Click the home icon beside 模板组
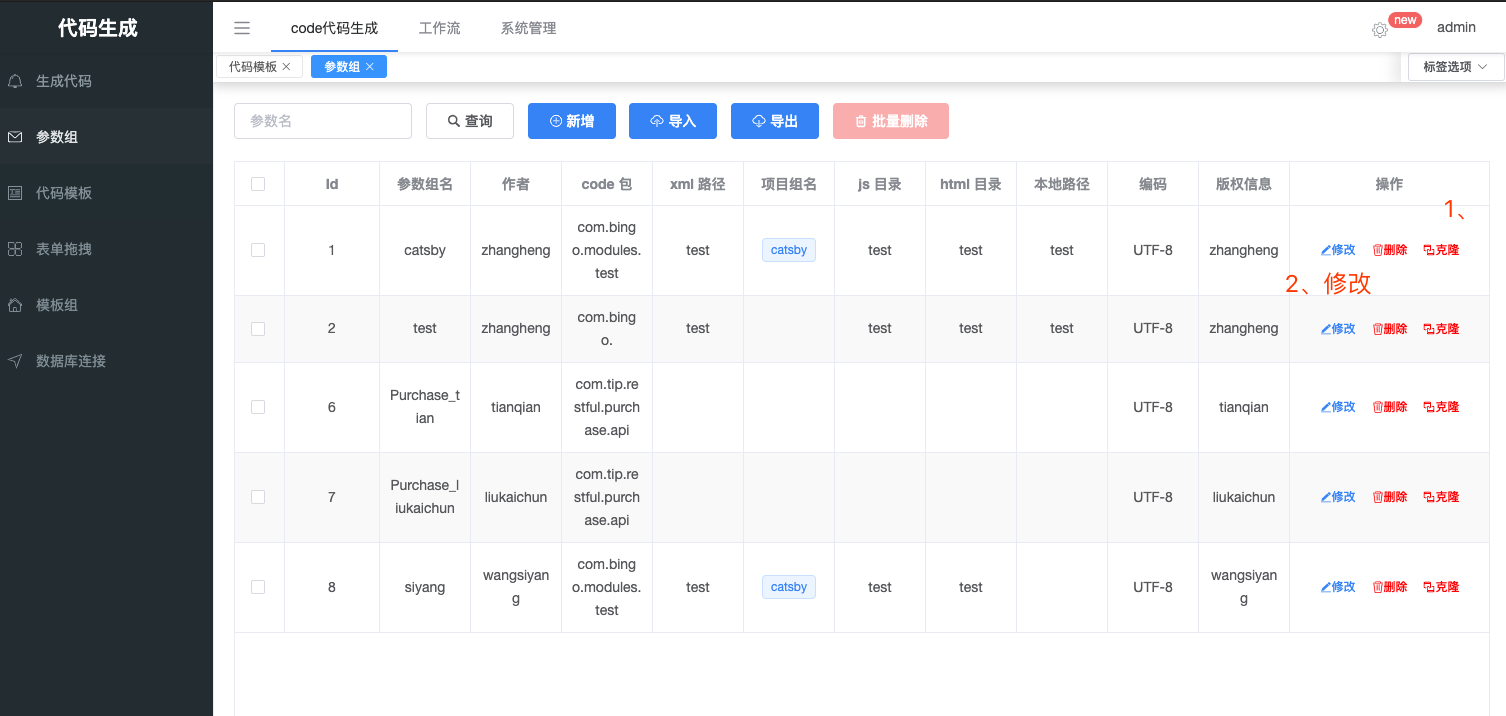 tap(15, 305)
